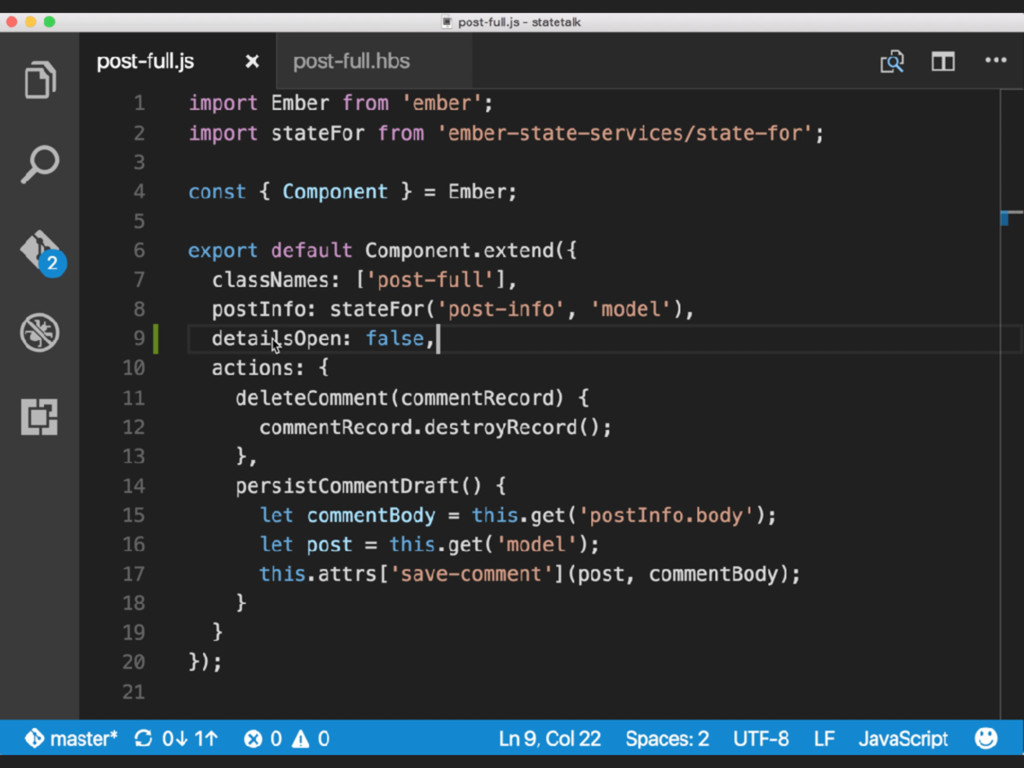Viewport: 1024px width, 768px height.
Task: Select the UTF-8 encoding indicator
Action: click(761, 739)
